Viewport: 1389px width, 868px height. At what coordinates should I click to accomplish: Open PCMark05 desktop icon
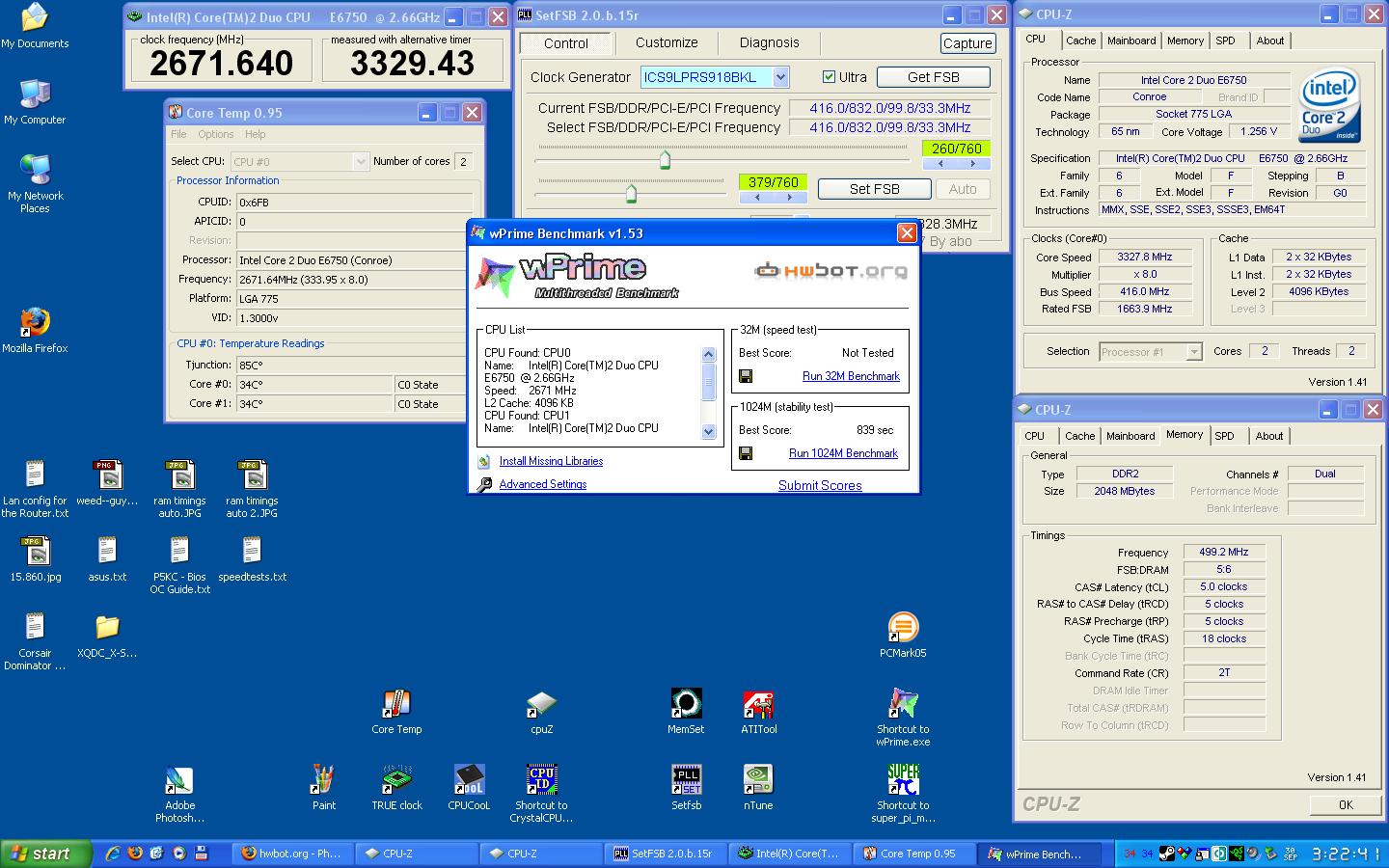point(903,635)
